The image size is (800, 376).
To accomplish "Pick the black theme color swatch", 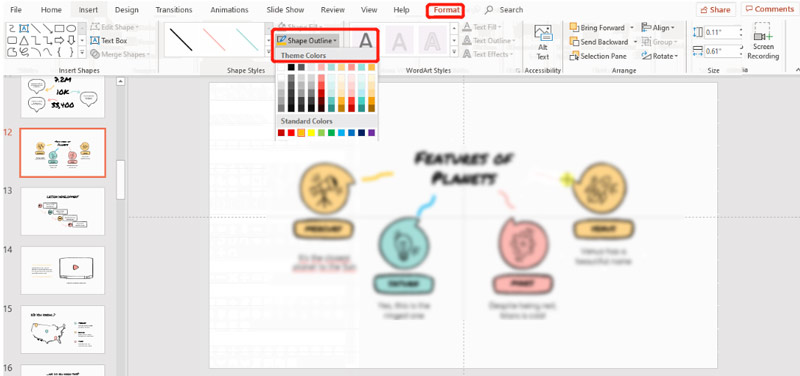I will pos(291,67).
